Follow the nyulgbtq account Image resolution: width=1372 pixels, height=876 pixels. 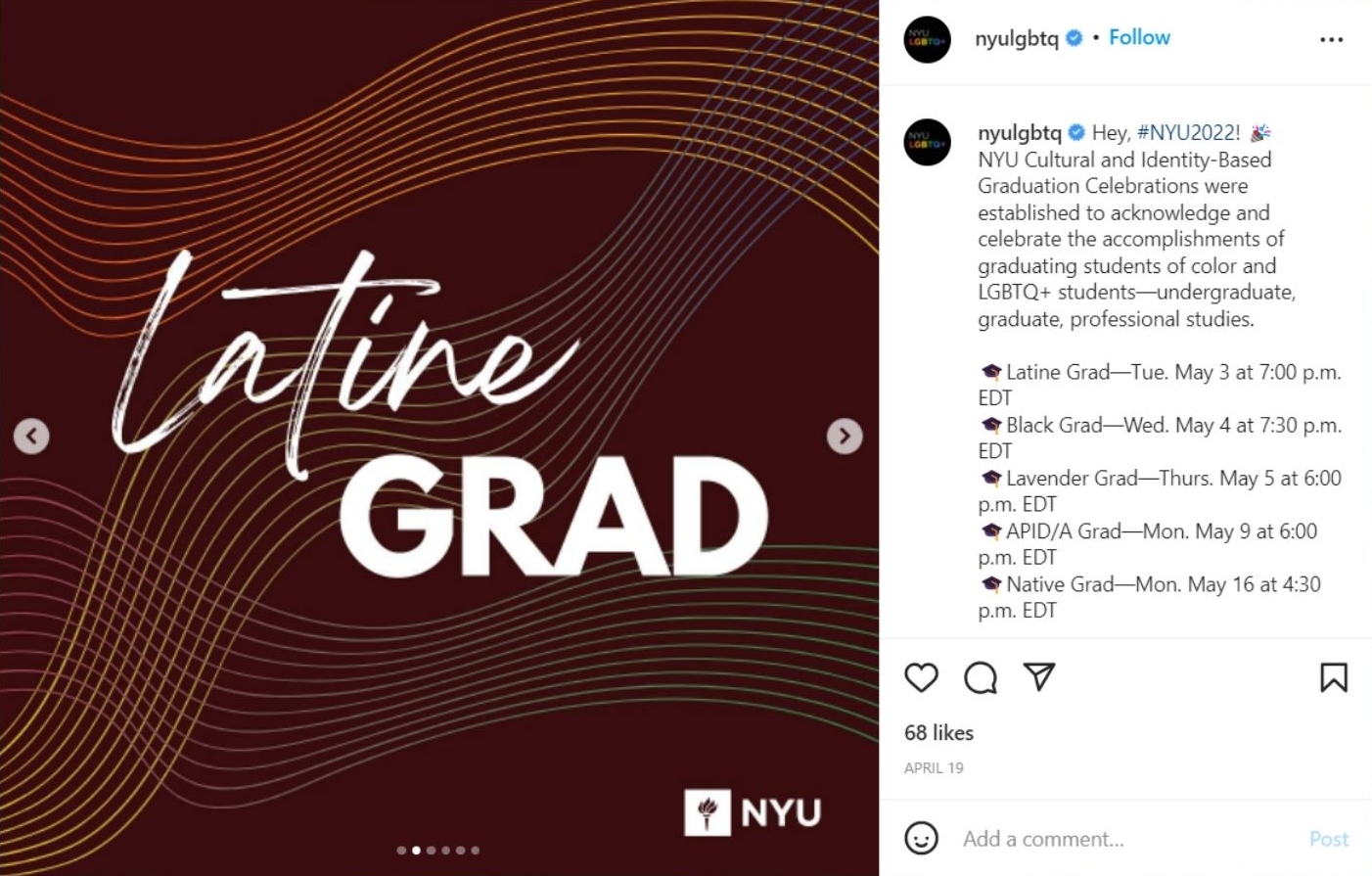click(1139, 37)
